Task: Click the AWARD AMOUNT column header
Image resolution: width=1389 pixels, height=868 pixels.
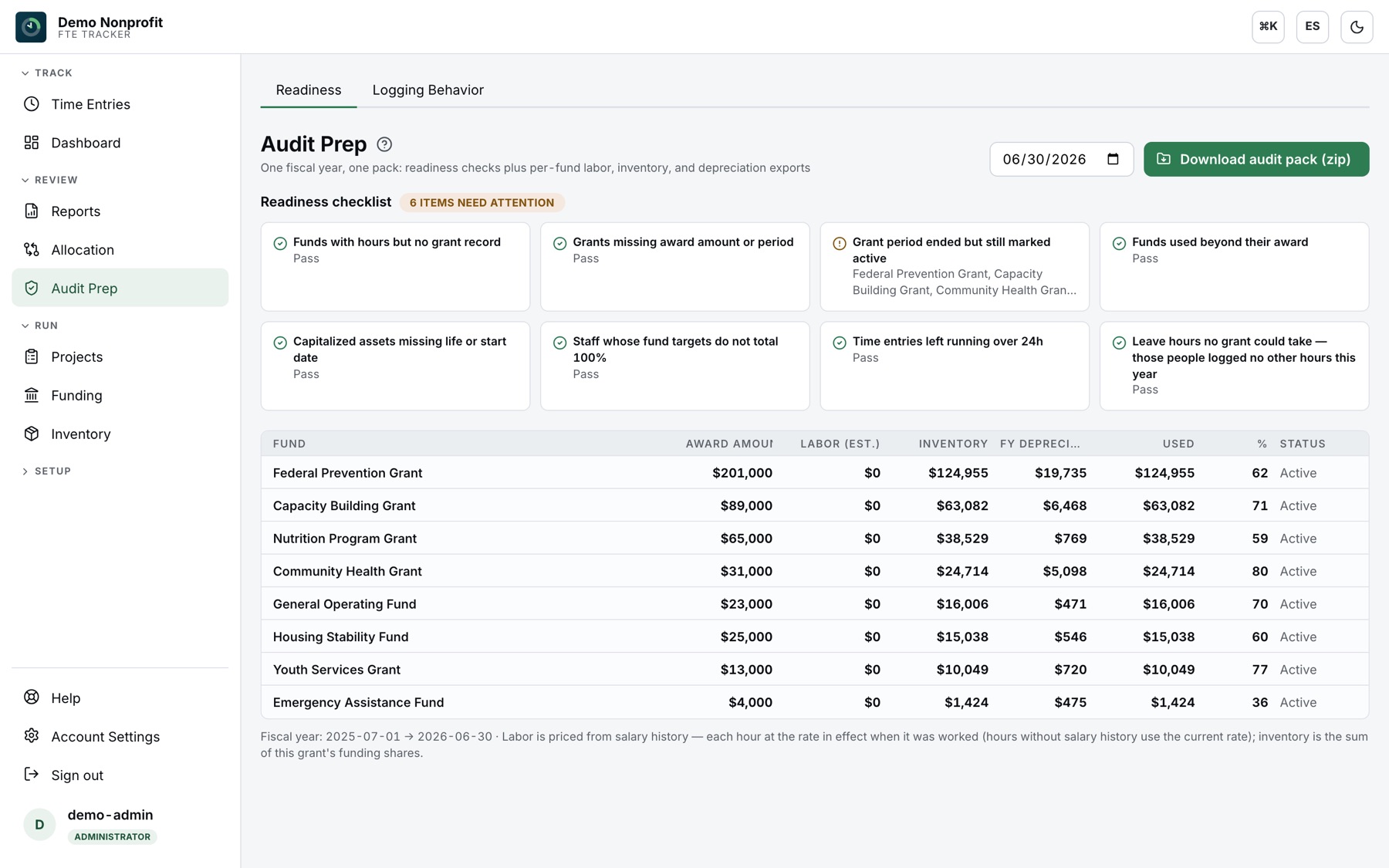Action: coord(728,444)
